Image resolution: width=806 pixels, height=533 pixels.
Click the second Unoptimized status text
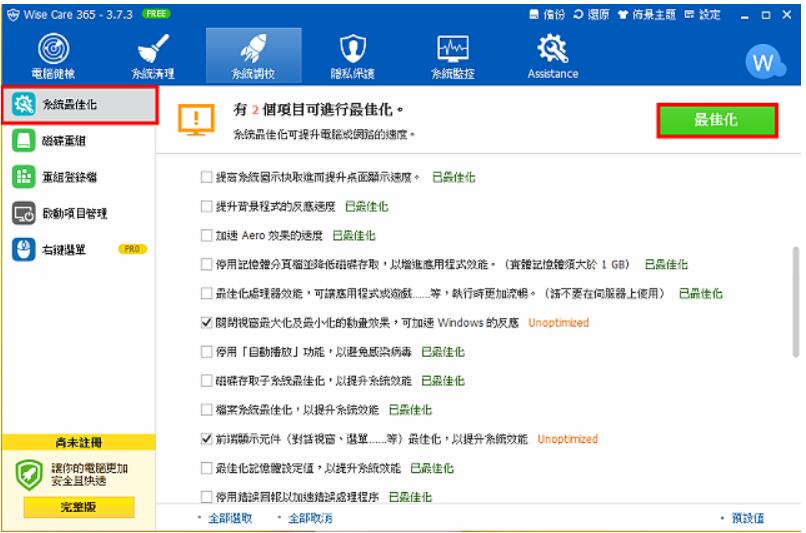click(567, 439)
